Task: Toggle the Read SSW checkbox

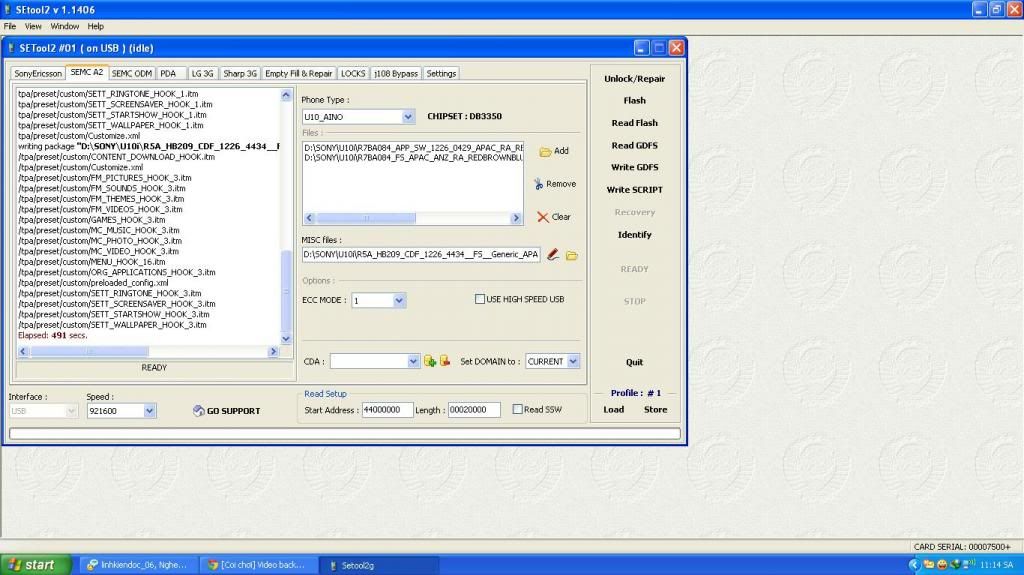Action: pos(517,409)
